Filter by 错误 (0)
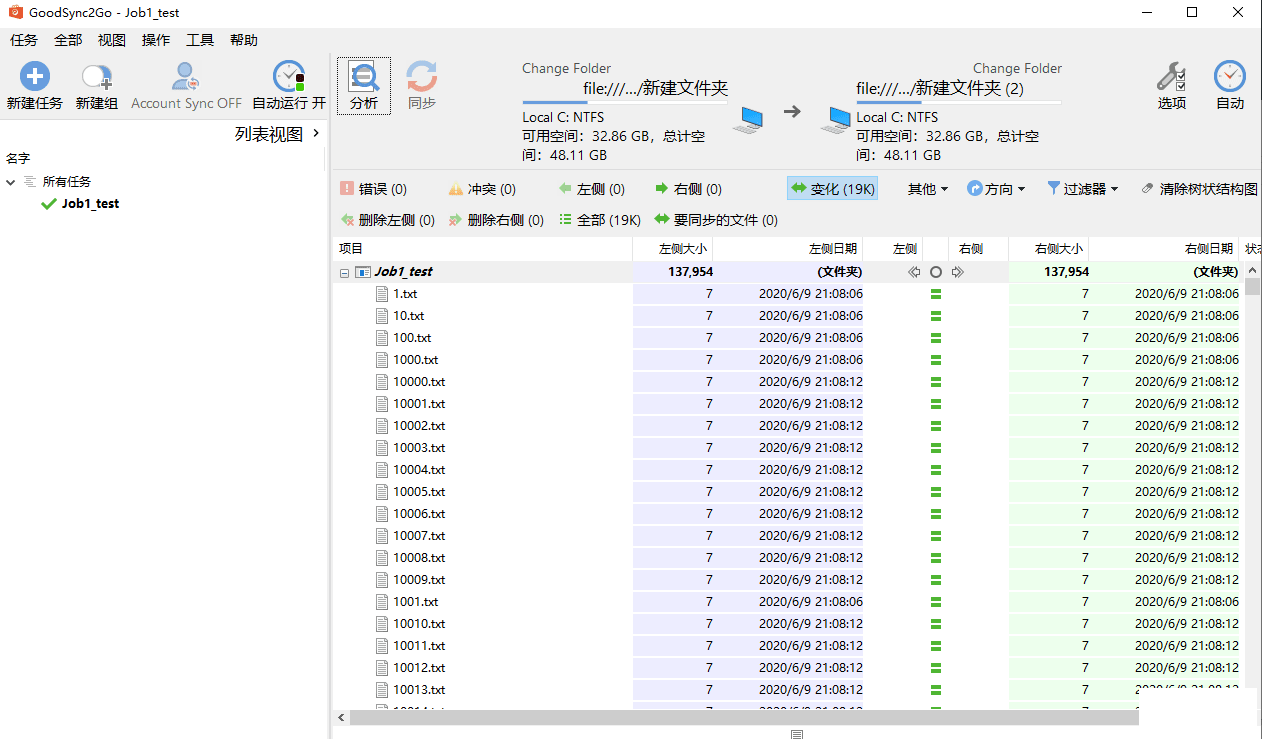The height and width of the screenshot is (739, 1262). (x=373, y=189)
